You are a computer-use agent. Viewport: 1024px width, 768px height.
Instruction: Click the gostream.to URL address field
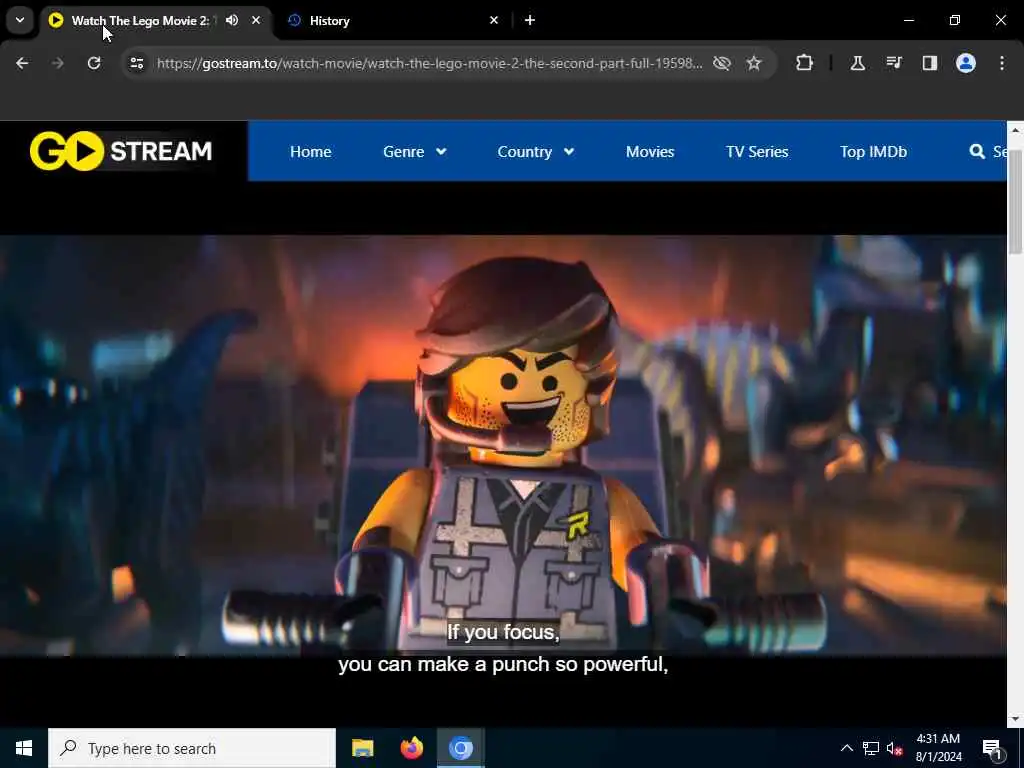coord(430,63)
